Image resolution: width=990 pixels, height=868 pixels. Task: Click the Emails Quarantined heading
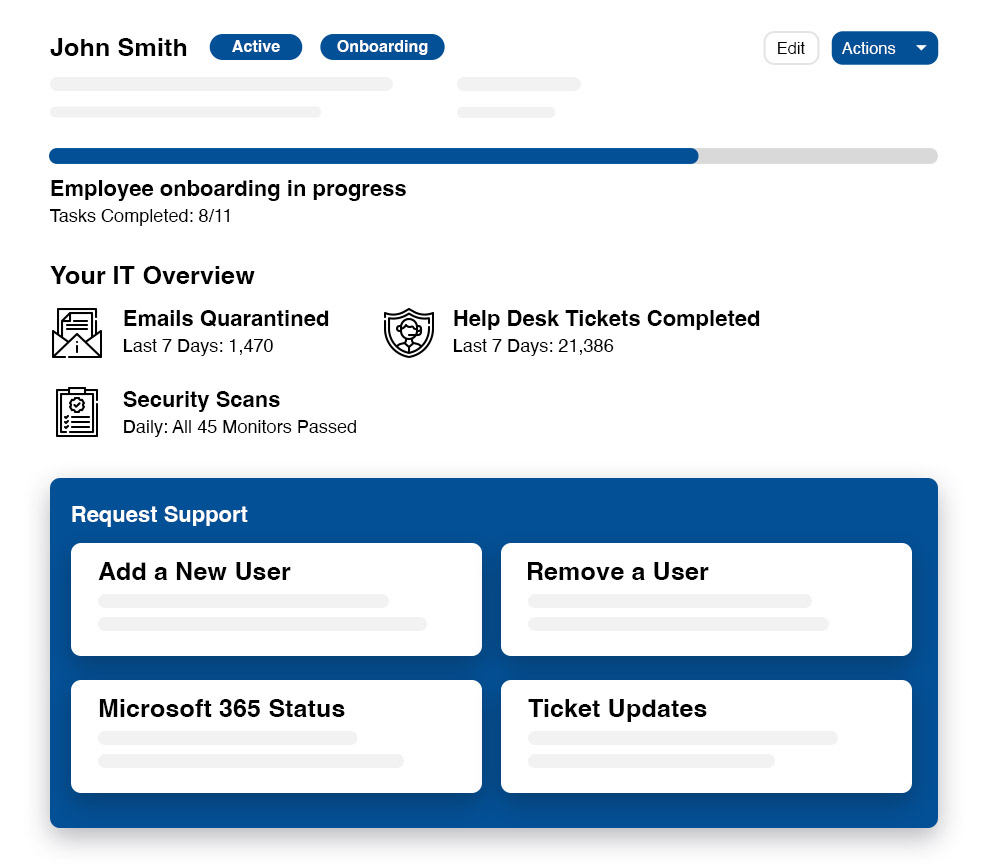tap(226, 319)
